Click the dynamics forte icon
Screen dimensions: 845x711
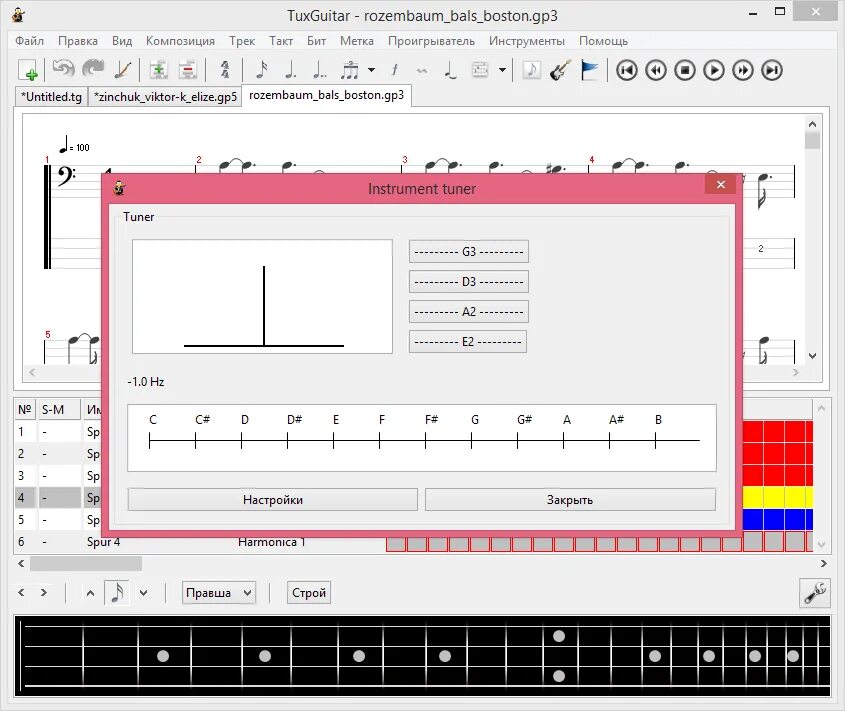(394, 70)
